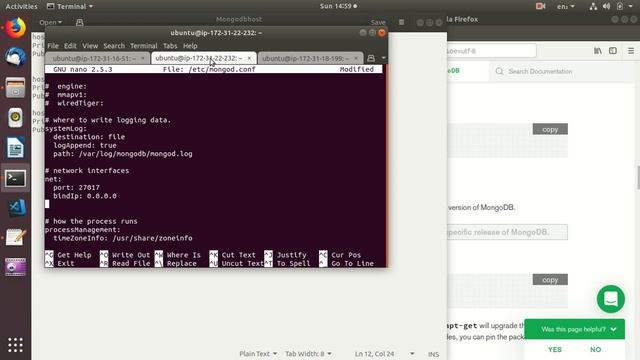
Task: Open the terminal File menu
Action: pos(53,46)
